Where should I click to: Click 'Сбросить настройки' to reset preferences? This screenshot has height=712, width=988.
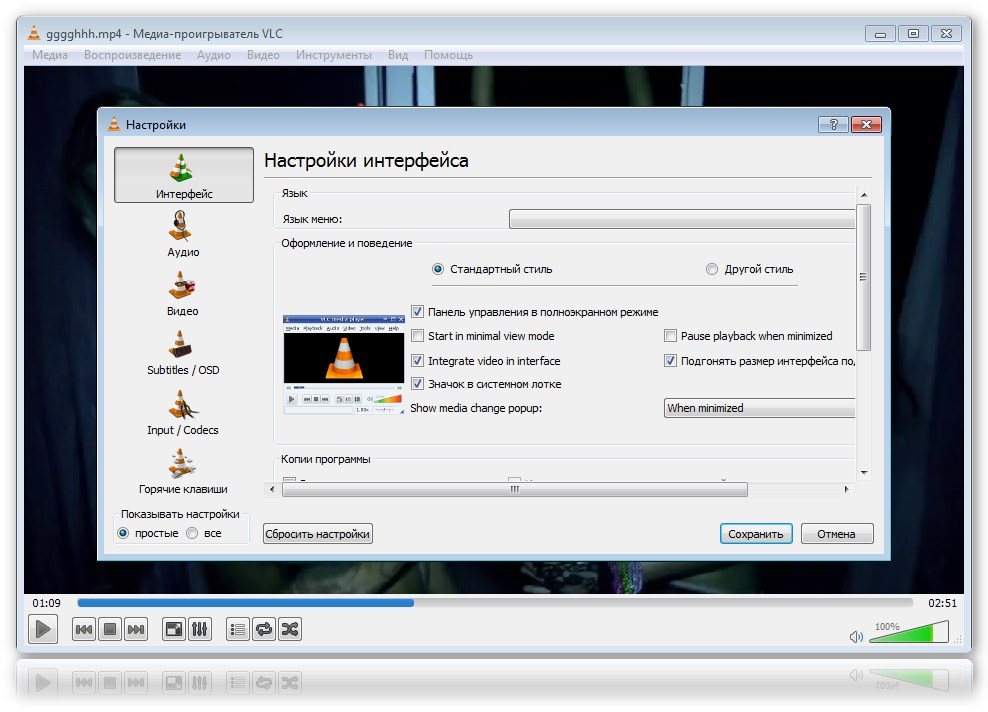pos(317,534)
